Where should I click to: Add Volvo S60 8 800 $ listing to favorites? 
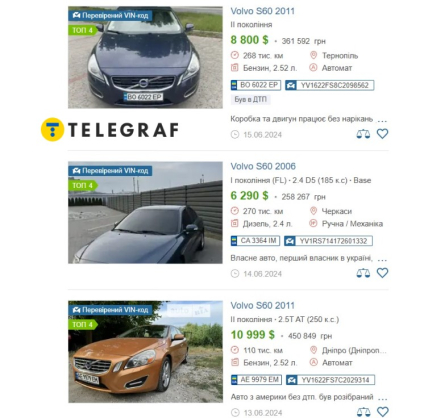tap(382, 134)
